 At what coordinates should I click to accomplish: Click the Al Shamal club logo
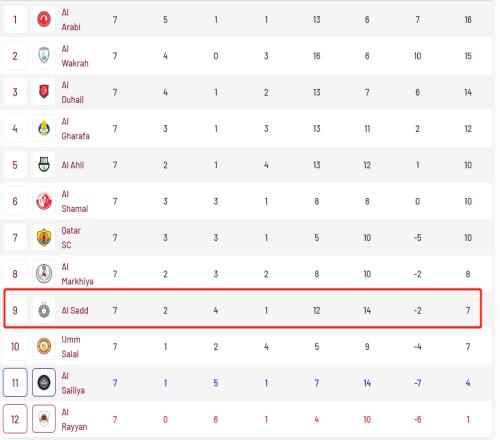(44, 201)
